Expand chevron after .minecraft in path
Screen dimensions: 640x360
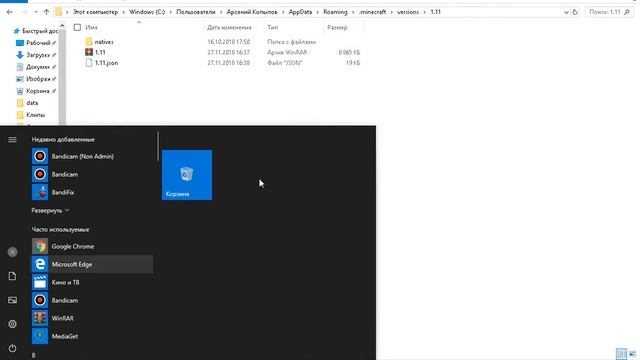[x=391, y=12]
